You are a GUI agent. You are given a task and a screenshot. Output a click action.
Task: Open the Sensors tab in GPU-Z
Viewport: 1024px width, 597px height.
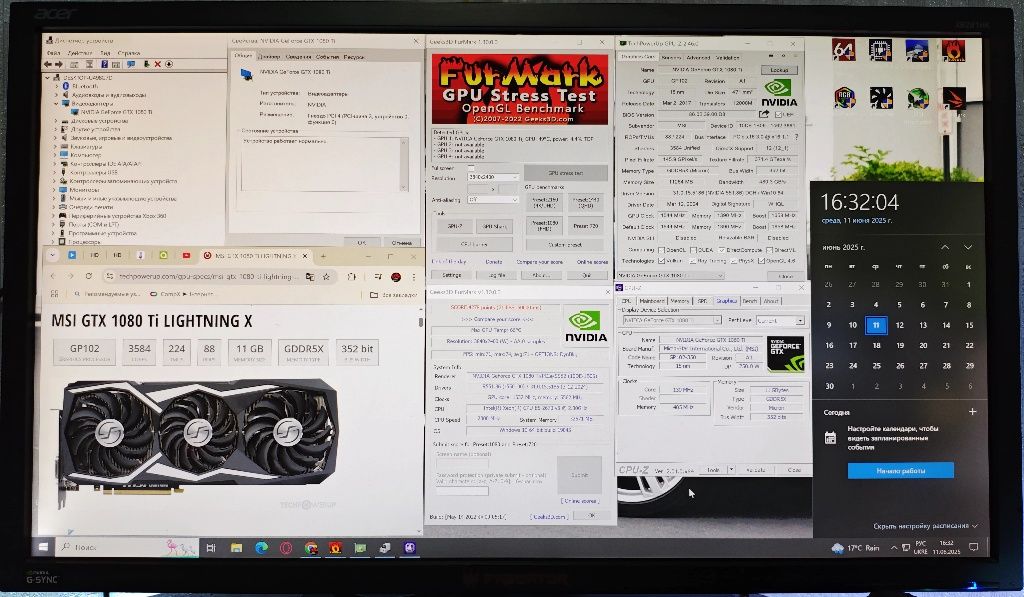pyautogui.click(x=671, y=57)
